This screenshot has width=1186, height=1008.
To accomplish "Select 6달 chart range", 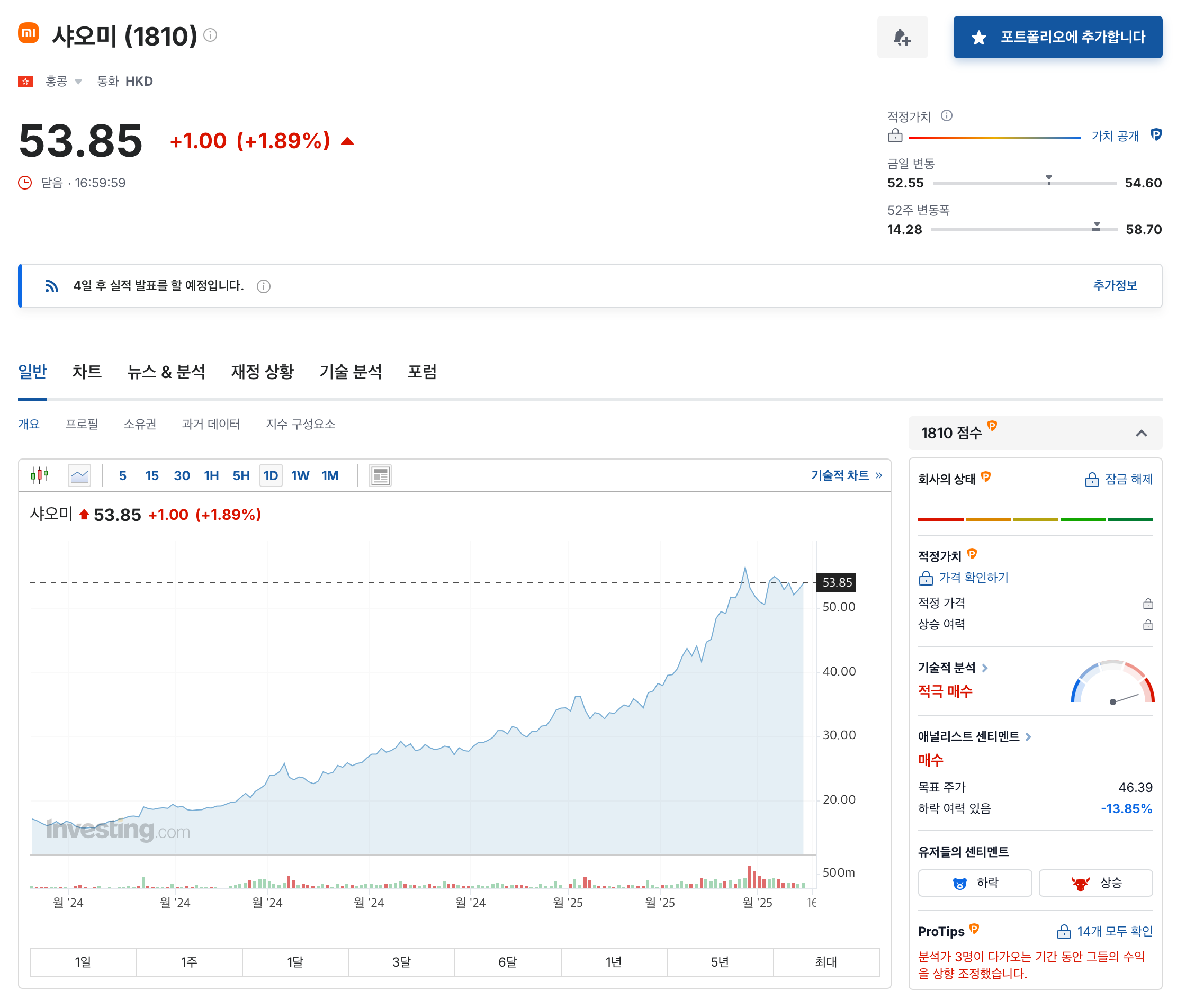I will [508, 962].
